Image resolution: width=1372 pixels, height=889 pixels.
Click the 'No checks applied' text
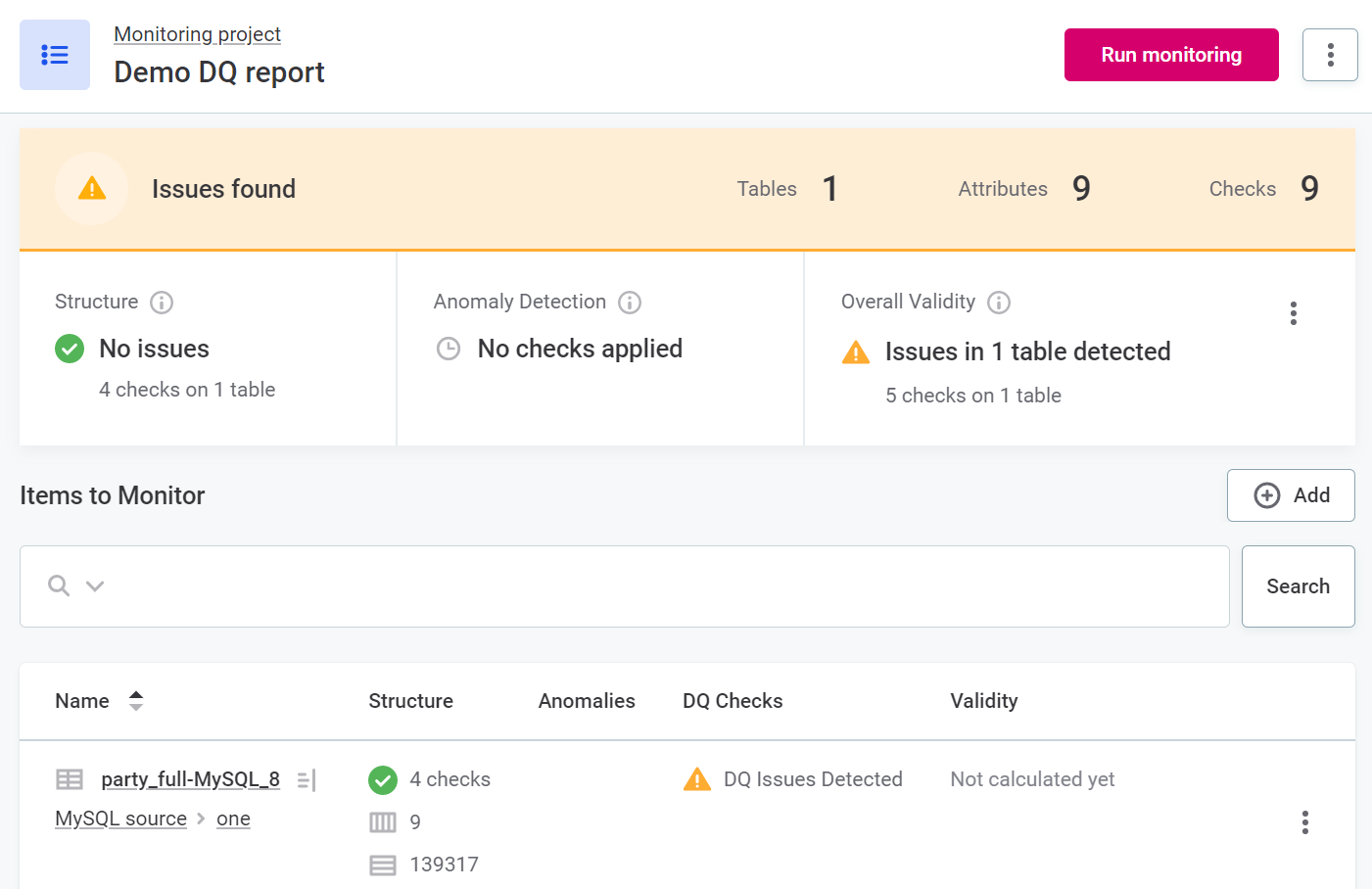coord(580,349)
